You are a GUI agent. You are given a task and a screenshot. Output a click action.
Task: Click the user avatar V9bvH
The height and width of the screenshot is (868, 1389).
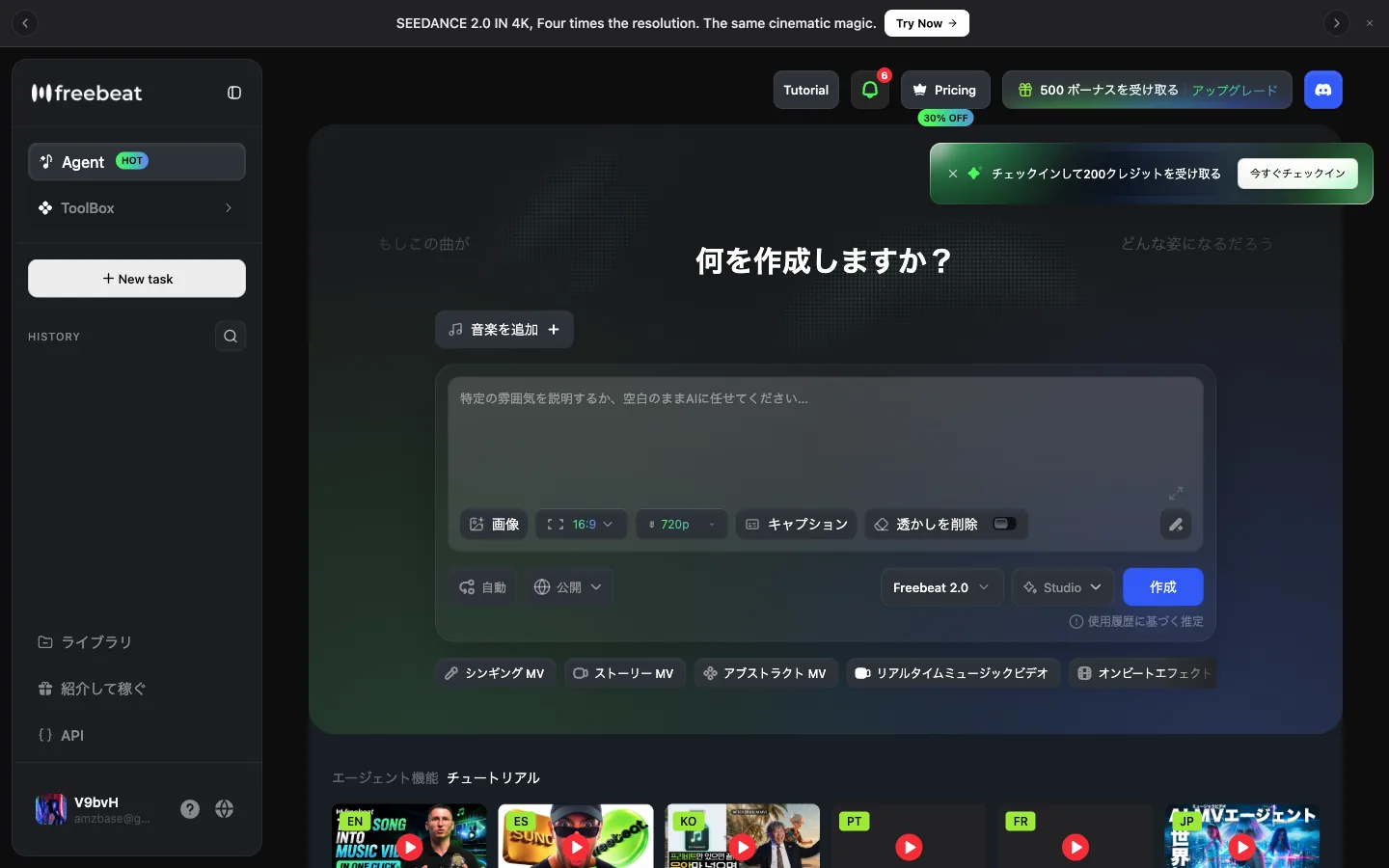point(51,809)
